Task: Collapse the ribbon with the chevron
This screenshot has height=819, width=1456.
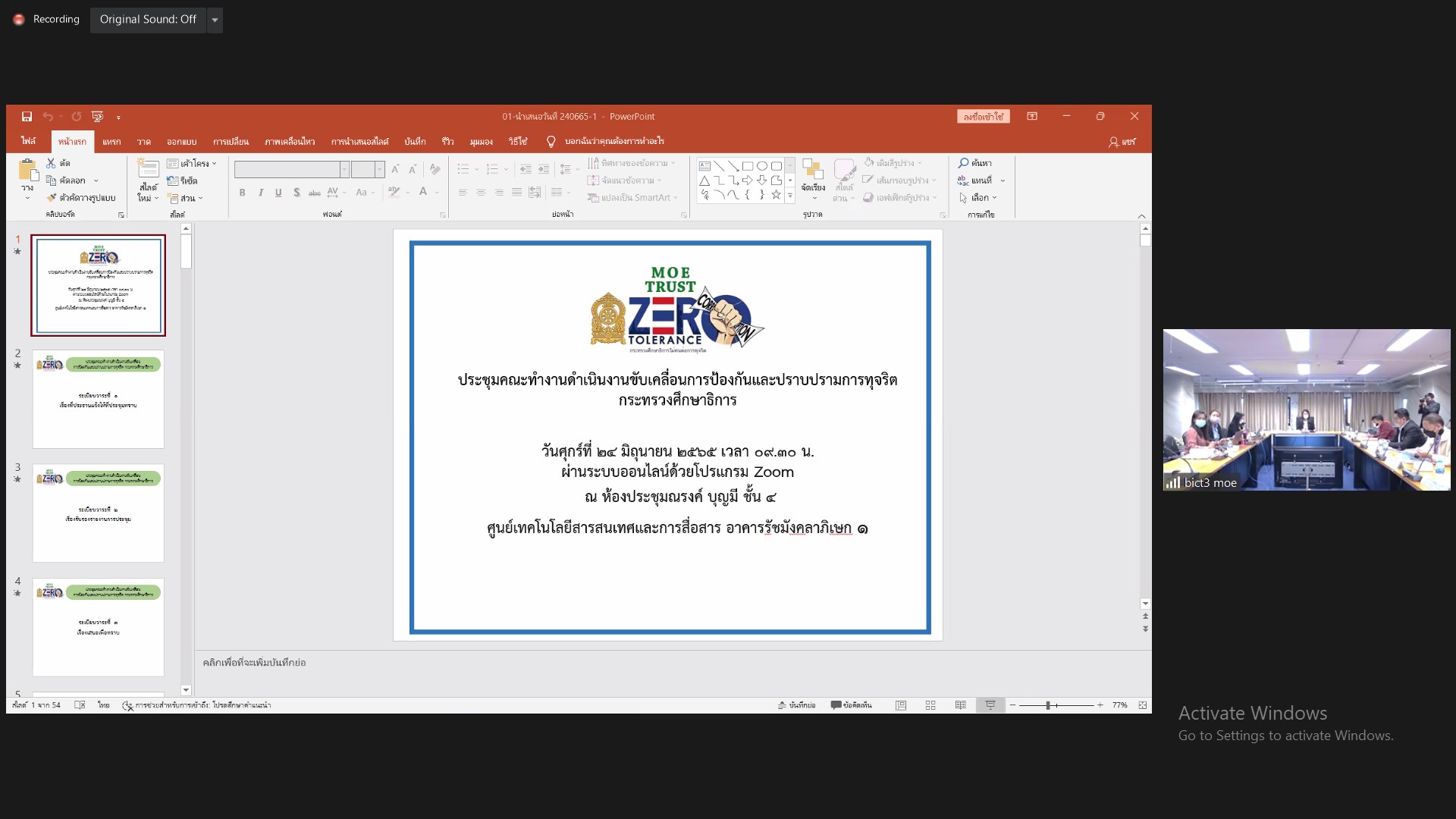Action: (x=1141, y=216)
